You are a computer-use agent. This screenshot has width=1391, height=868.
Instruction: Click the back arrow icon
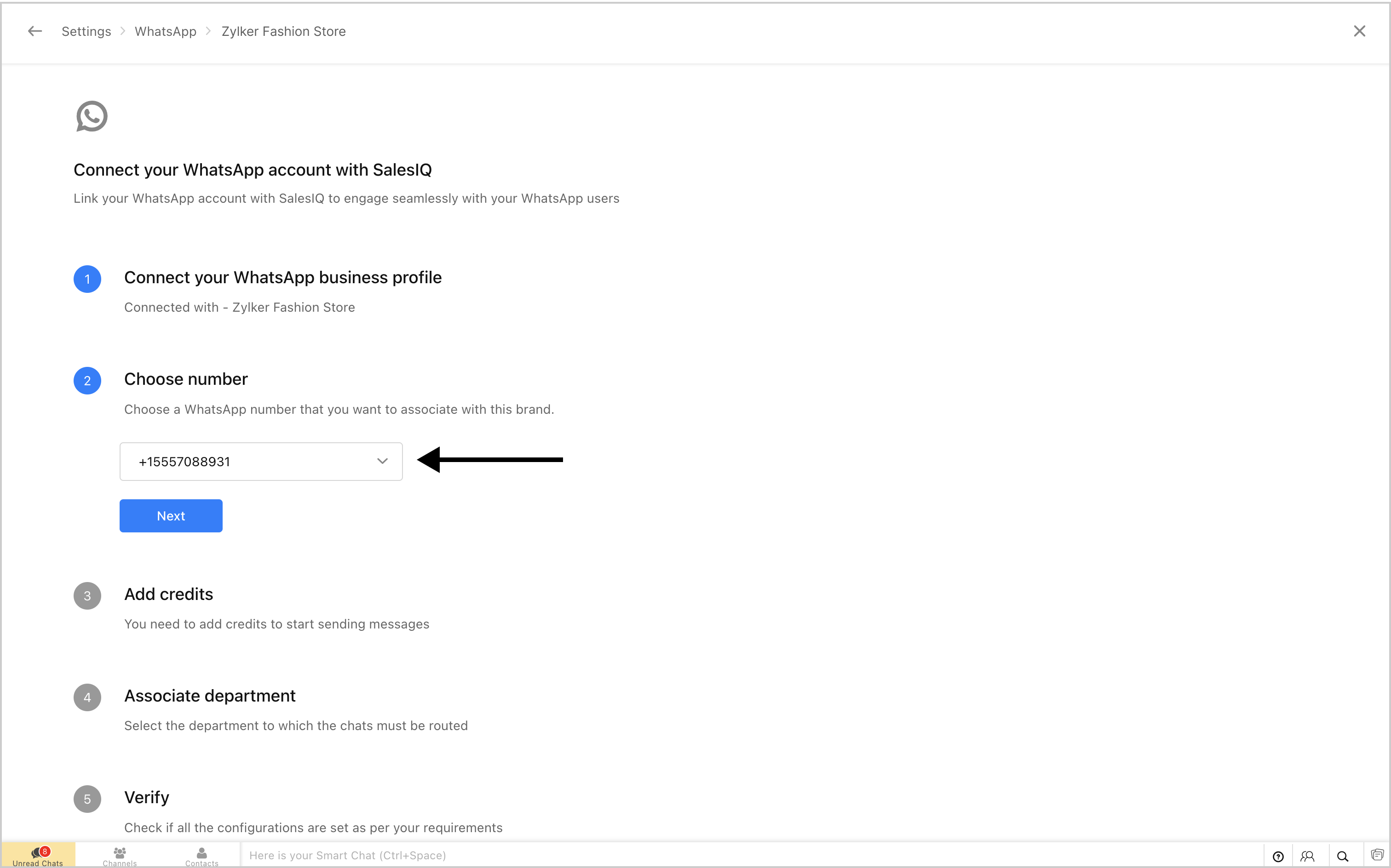[x=35, y=31]
